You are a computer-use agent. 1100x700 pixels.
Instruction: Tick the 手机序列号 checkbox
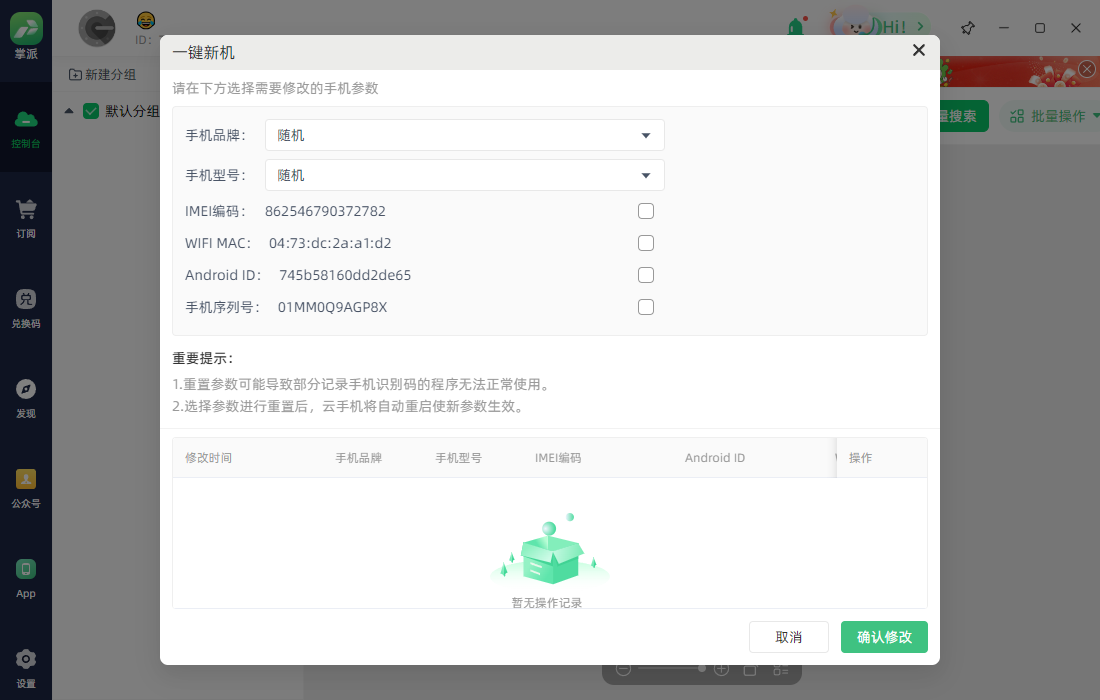[646, 307]
